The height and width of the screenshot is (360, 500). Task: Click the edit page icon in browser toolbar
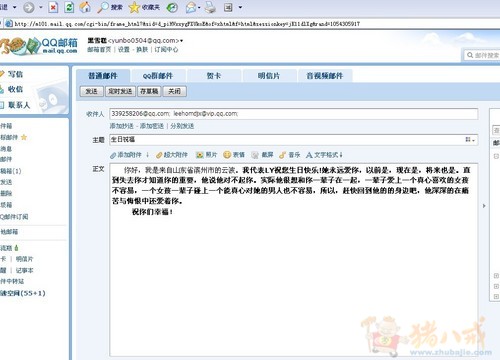coord(228,7)
